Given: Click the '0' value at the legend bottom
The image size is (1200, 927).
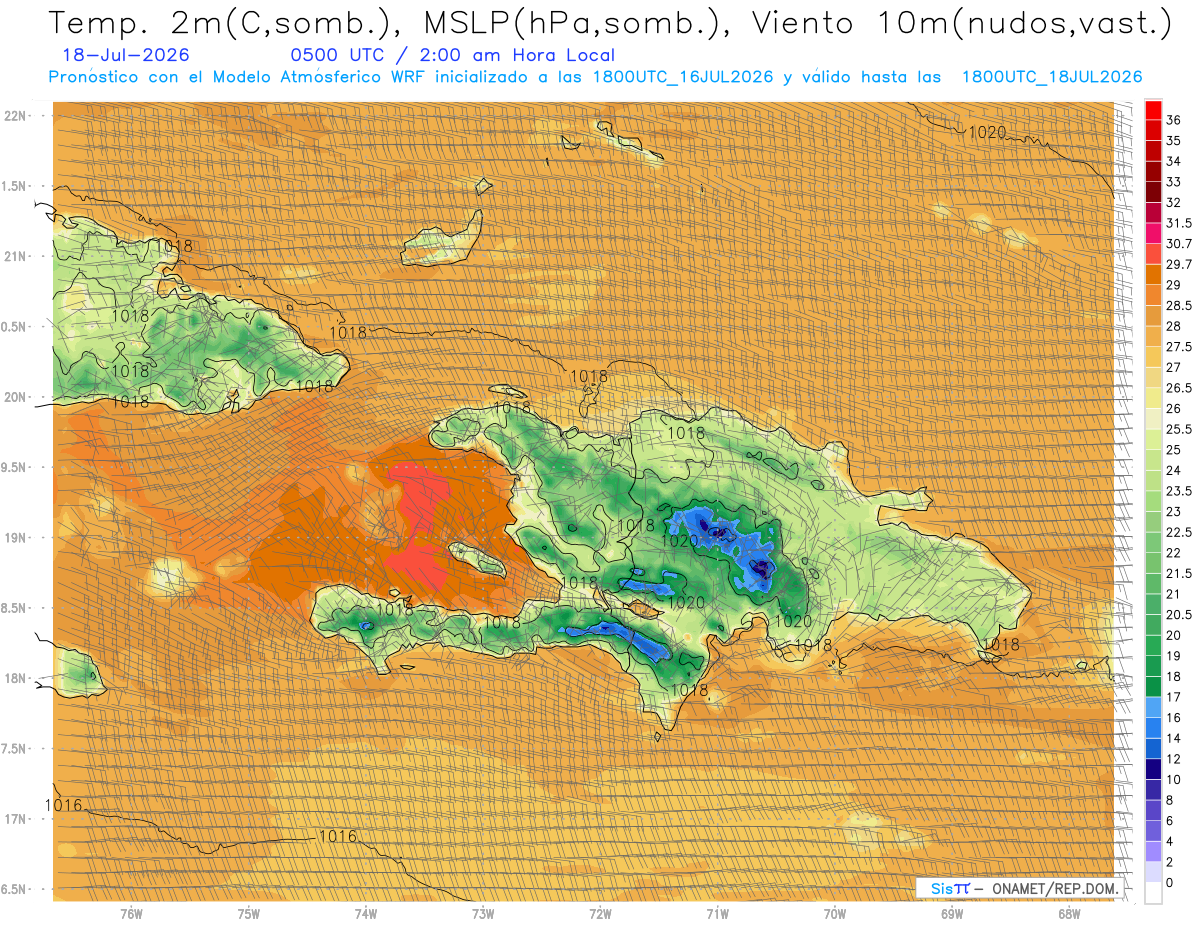Looking at the screenshot, I should coord(1170,883).
